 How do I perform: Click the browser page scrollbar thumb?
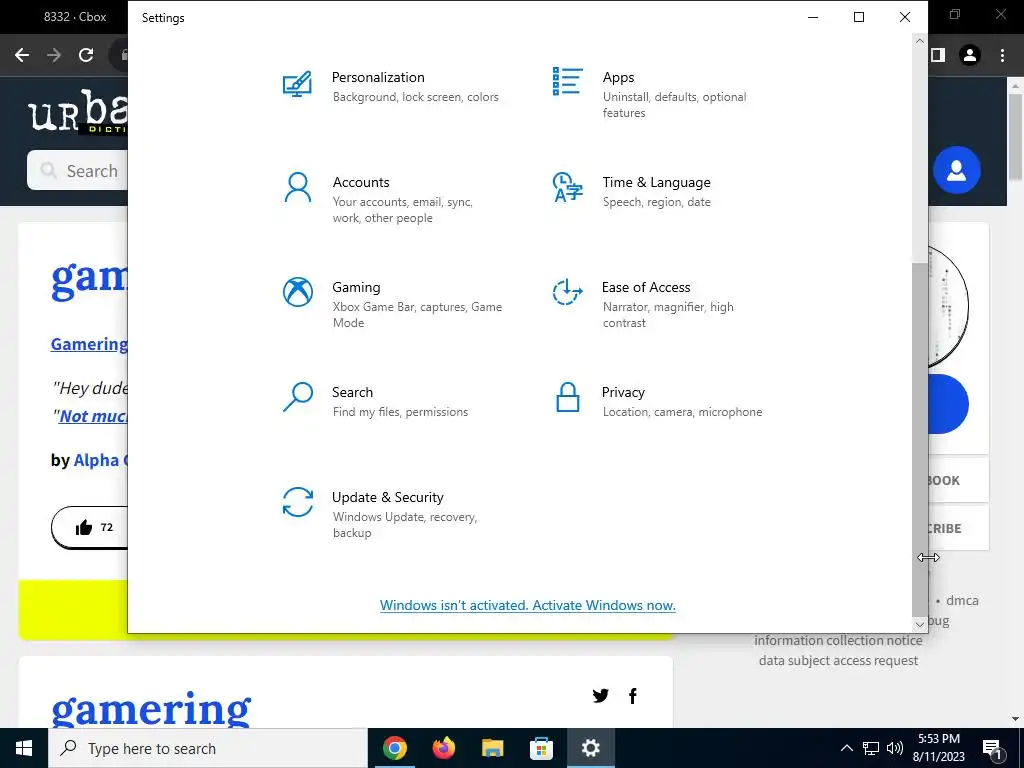[x=1015, y=137]
